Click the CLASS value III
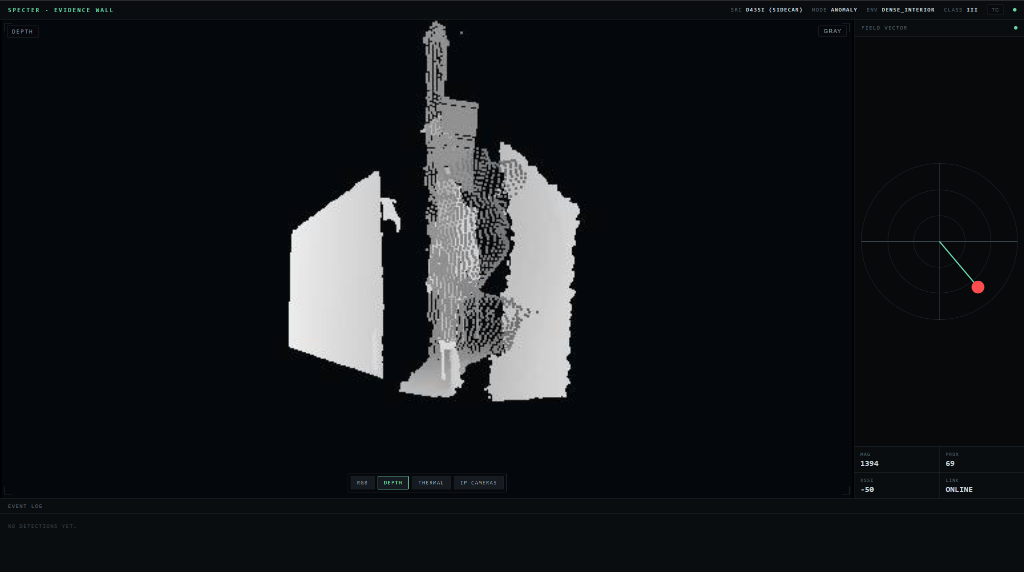The width and height of the screenshot is (1024, 572). [x=972, y=10]
